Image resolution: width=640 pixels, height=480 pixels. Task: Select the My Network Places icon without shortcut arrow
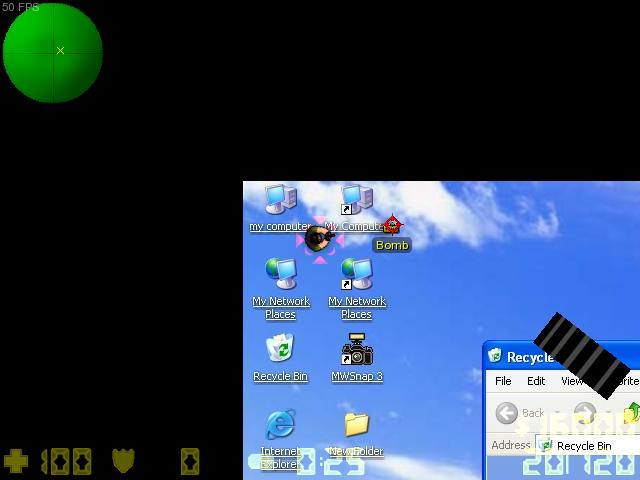(281, 273)
